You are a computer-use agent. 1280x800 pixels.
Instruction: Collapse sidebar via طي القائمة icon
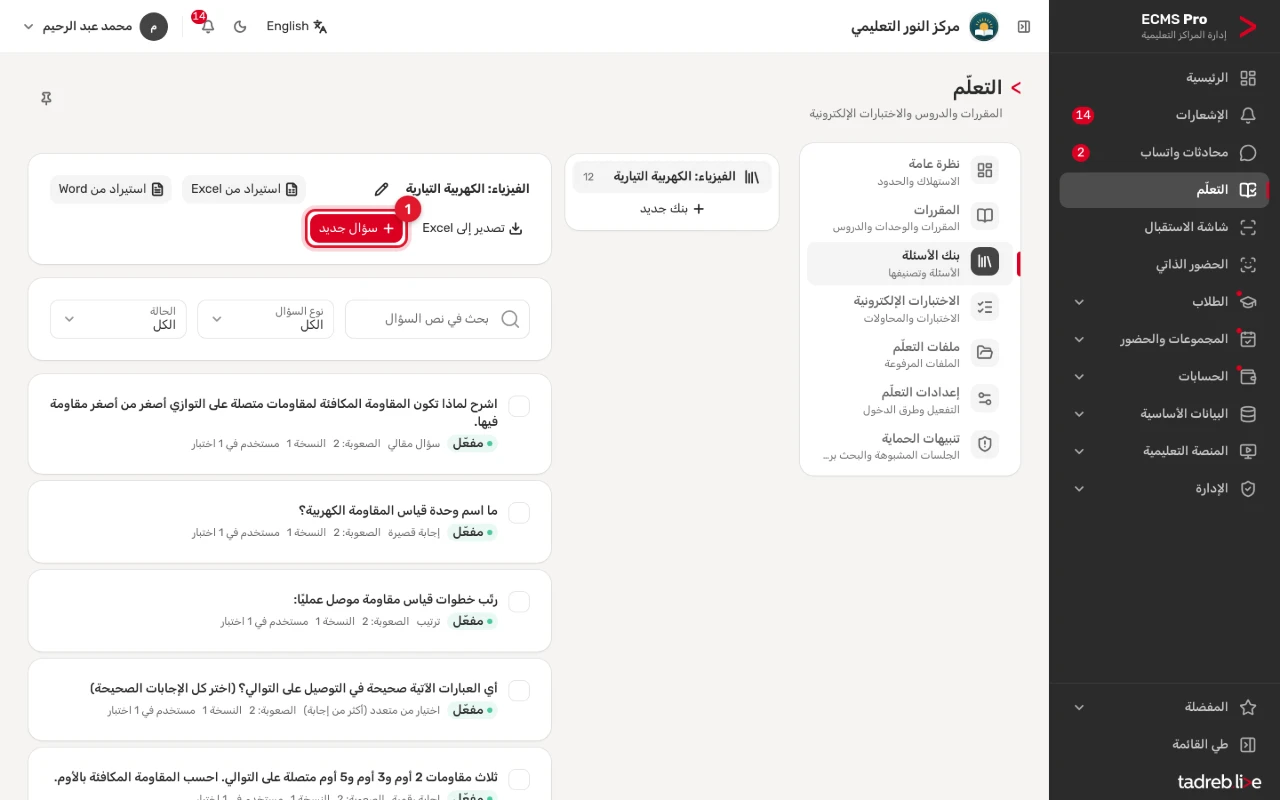click(x=1248, y=745)
